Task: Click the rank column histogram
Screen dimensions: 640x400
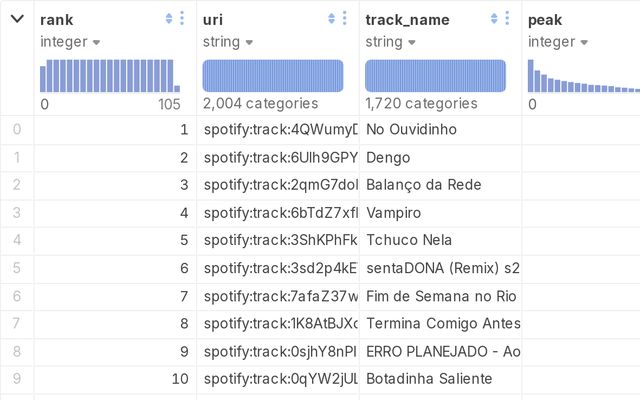Action: [x=110, y=76]
